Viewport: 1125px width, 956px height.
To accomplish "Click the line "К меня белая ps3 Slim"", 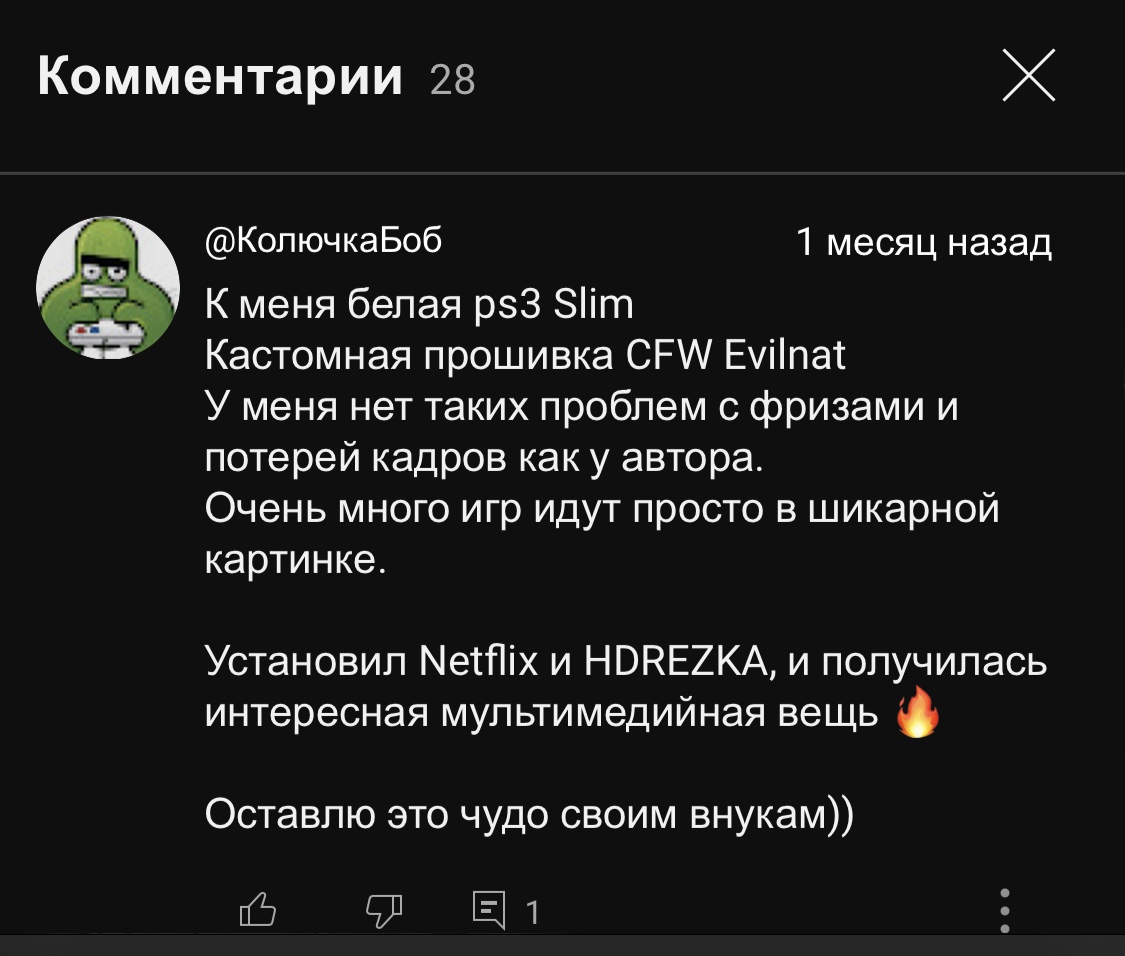I will click(x=419, y=303).
